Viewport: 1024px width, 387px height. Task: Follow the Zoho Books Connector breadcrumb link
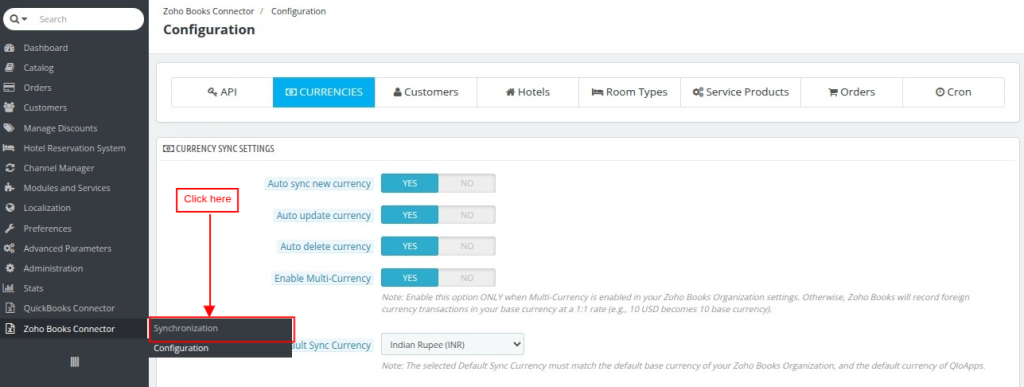point(208,11)
